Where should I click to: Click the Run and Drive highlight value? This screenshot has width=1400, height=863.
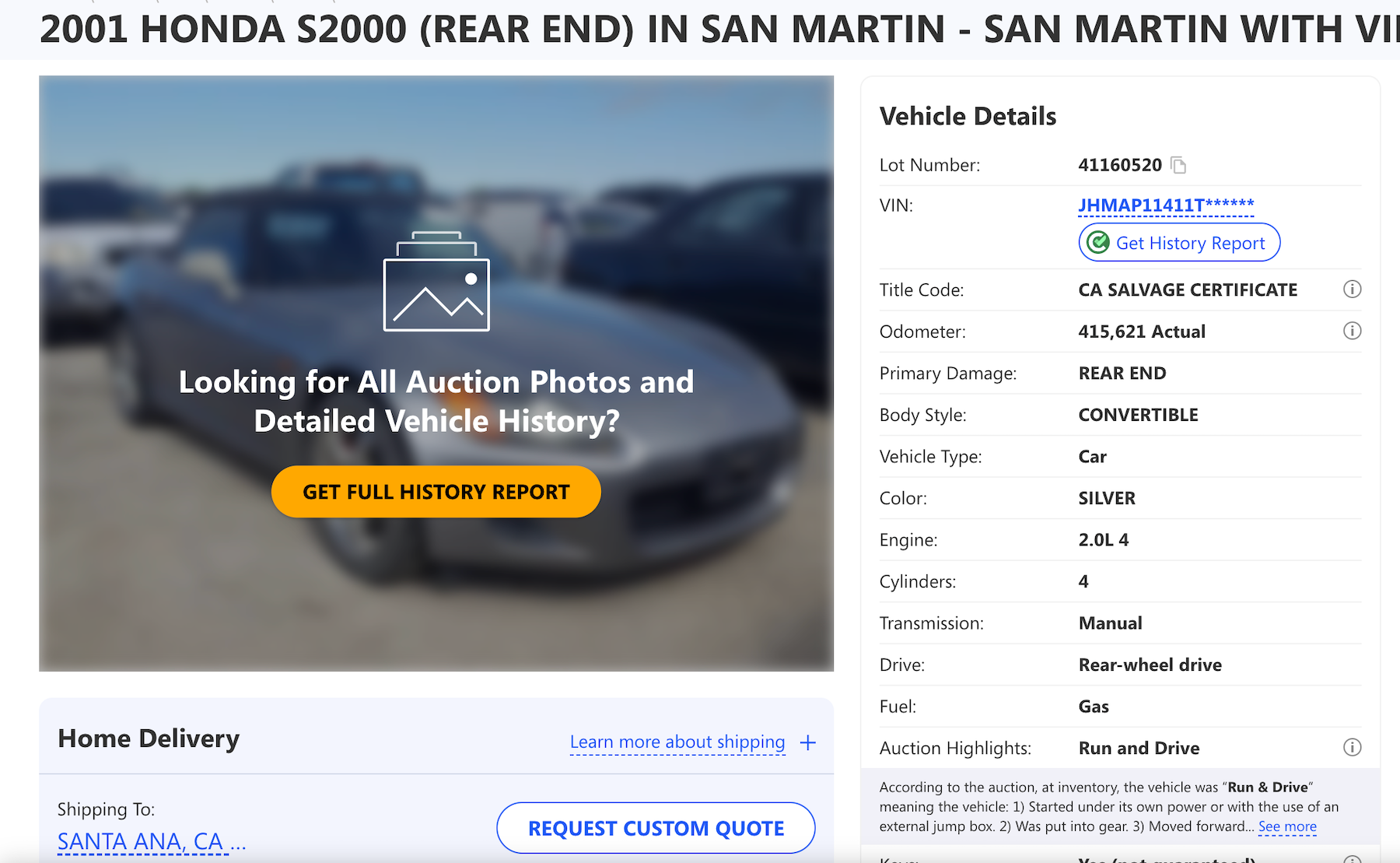(x=1139, y=748)
